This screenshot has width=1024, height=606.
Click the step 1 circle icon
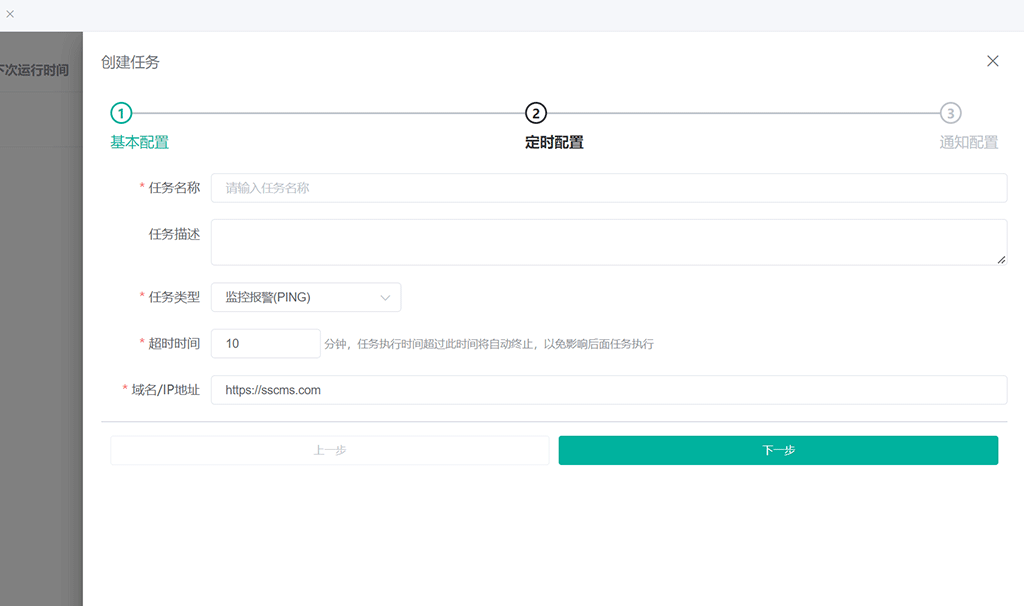coord(121,113)
